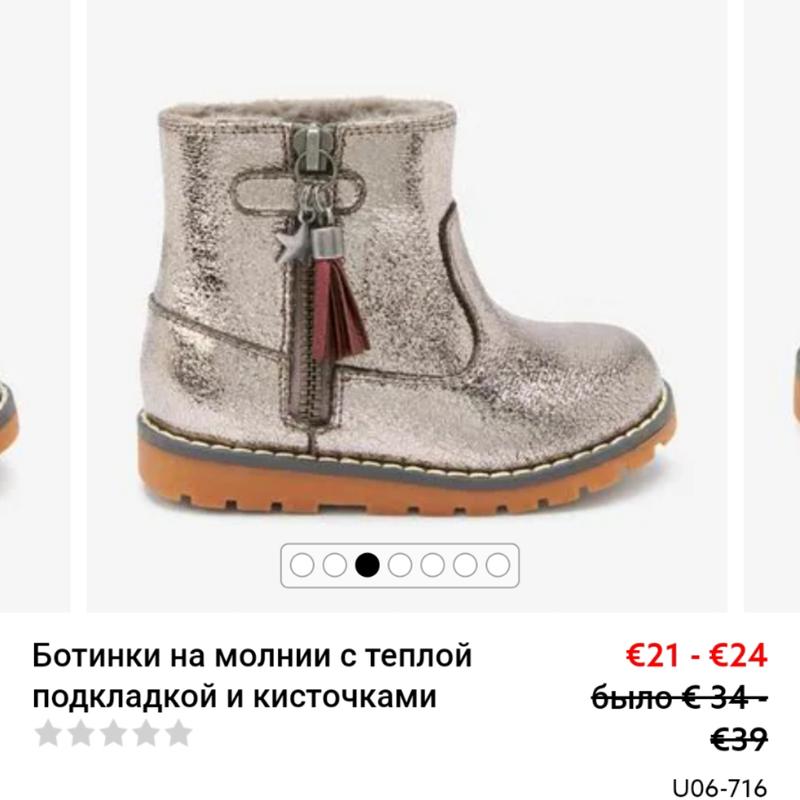Viewport: 800px width, 800px height.
Task: Select the fourth carousel dot
Action: (400, 565)
